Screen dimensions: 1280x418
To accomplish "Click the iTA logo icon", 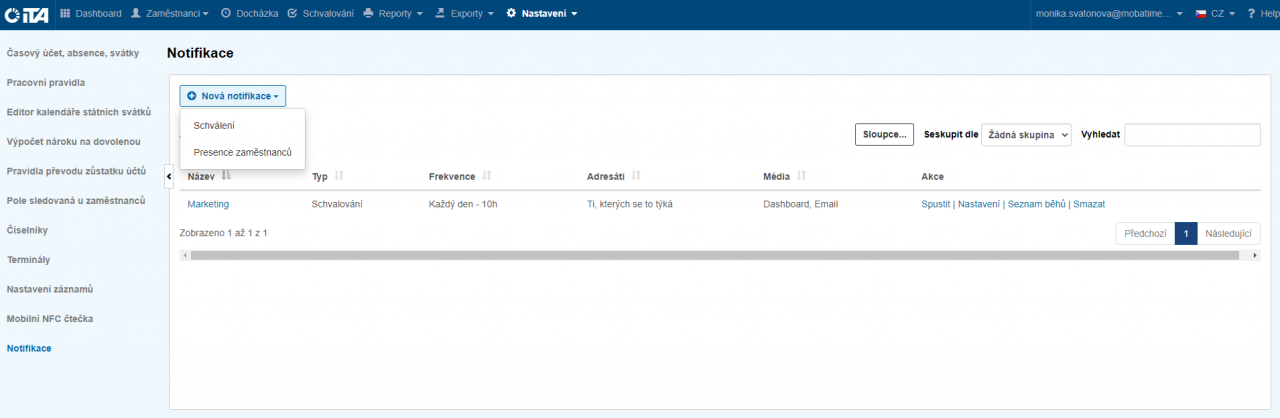I will (27, 14).
